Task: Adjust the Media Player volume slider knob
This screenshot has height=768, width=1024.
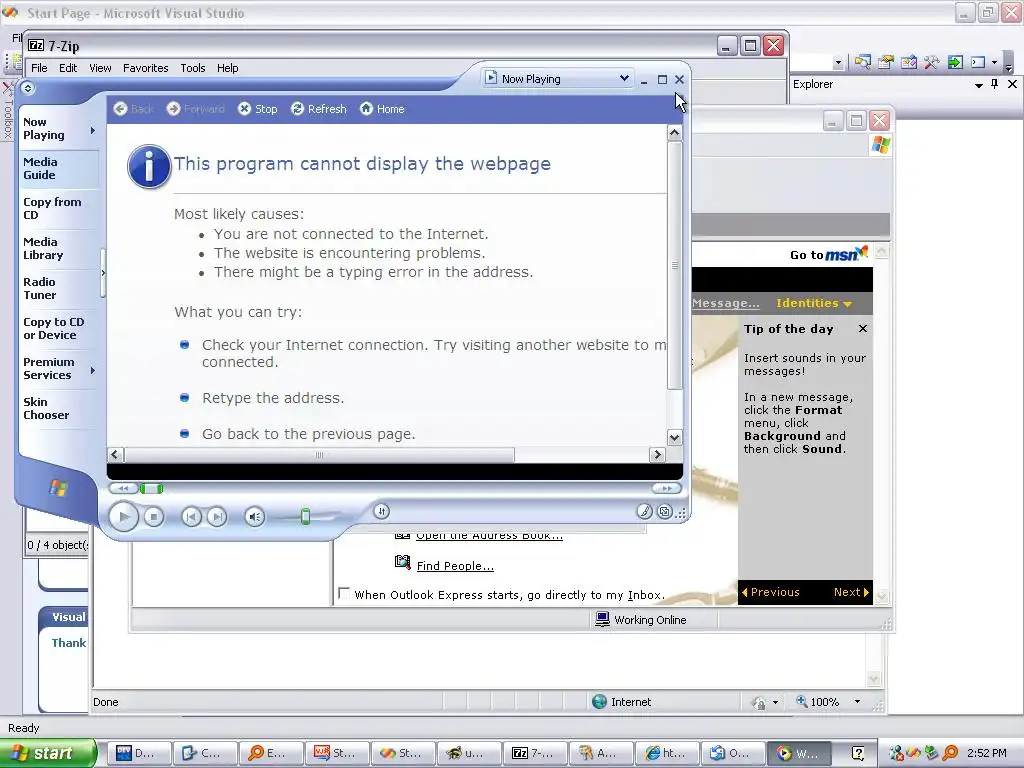Action: click(x=305, y=517)
